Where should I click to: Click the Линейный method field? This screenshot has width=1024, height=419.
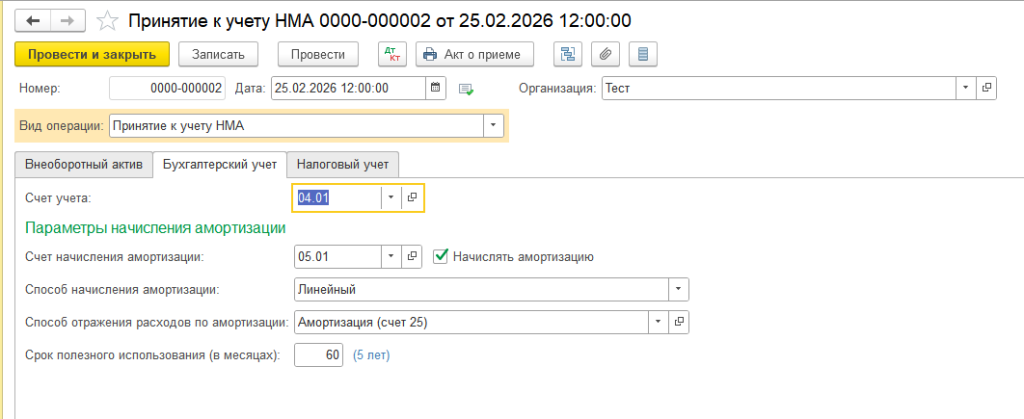pos(482,289)
